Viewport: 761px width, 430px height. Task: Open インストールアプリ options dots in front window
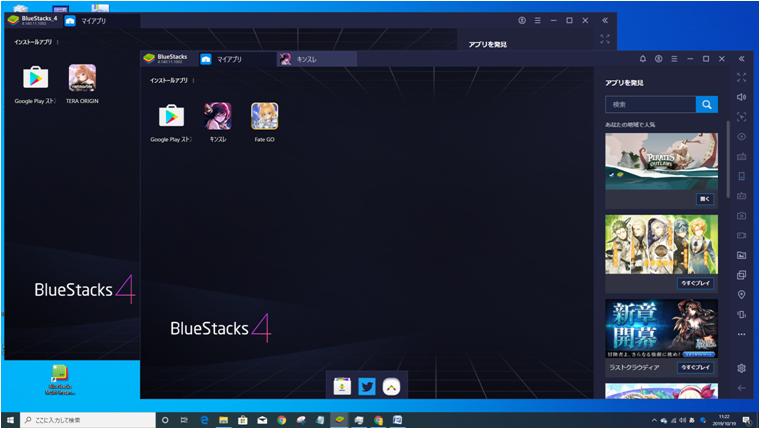pos(193,81)
